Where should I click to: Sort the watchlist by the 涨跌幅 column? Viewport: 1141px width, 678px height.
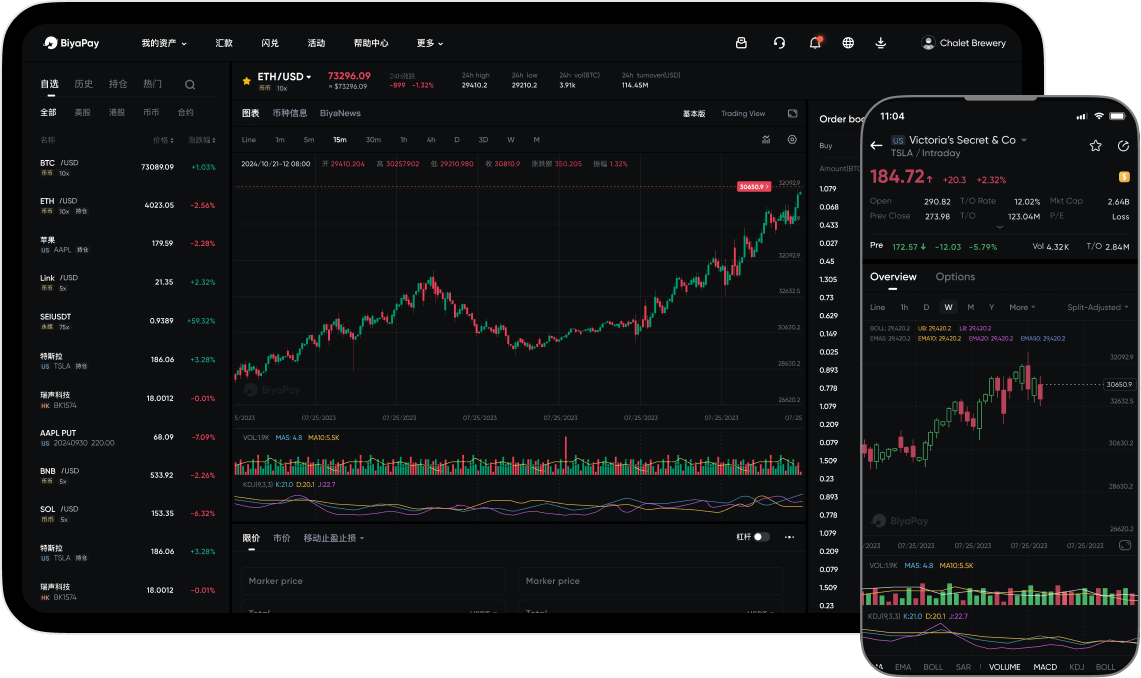(202, 140)
